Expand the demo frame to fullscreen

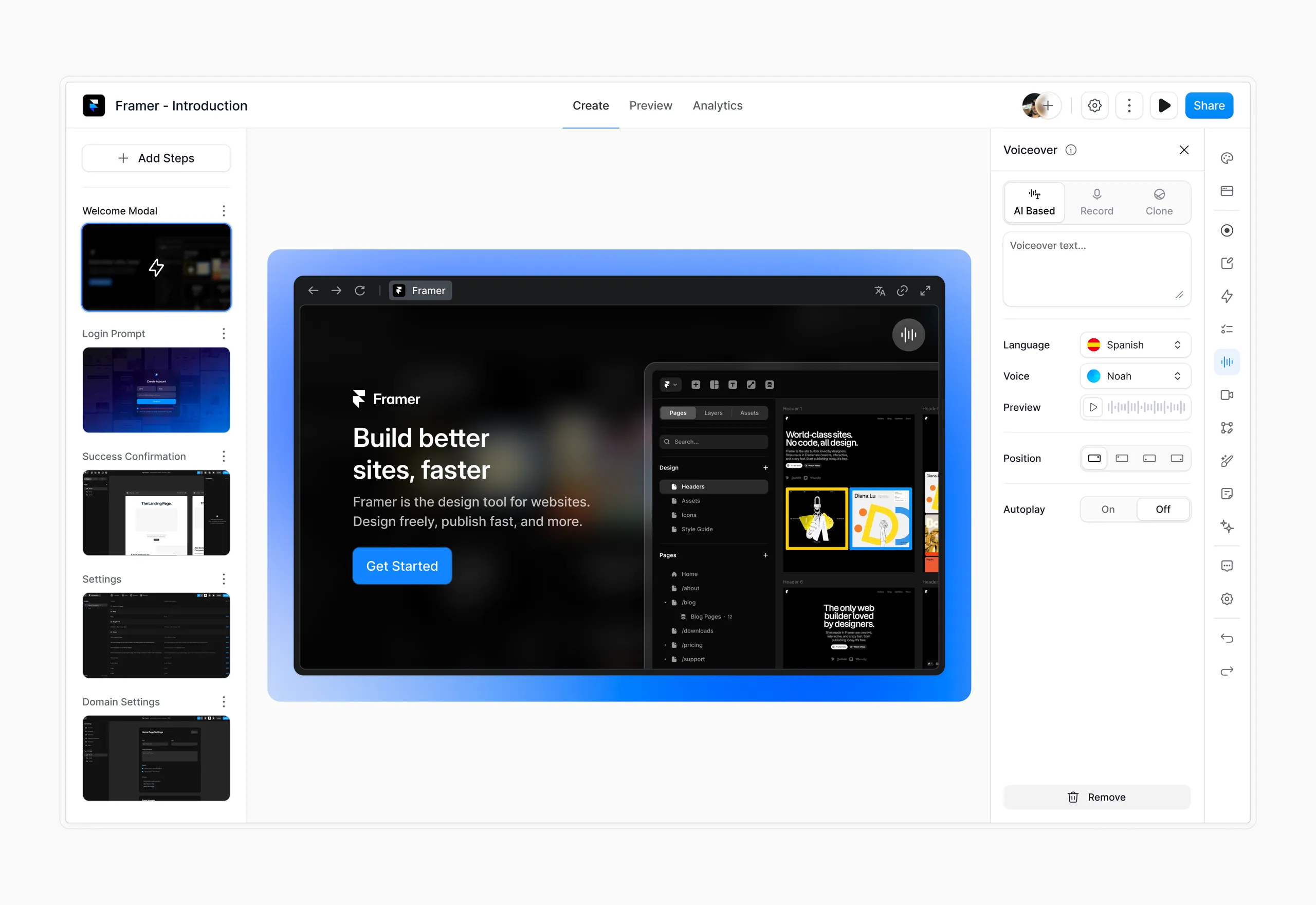point(925,291)
